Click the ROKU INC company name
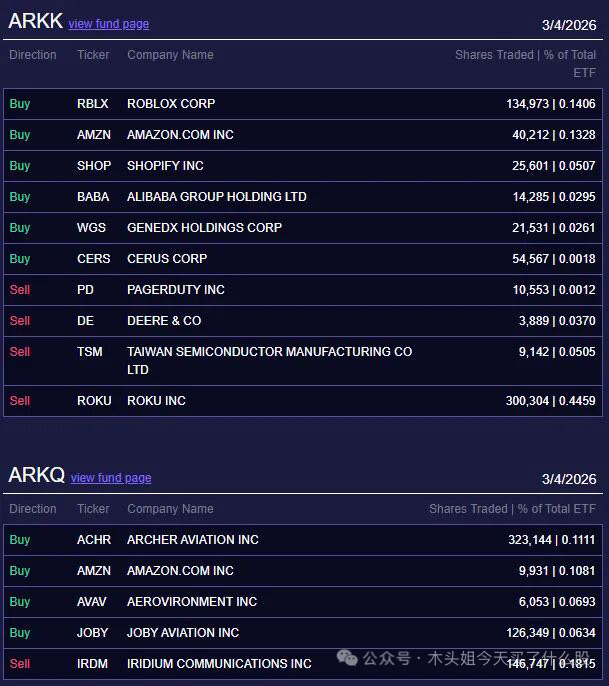Viewport: 609px width, 686px height. (x=156, y=401)
